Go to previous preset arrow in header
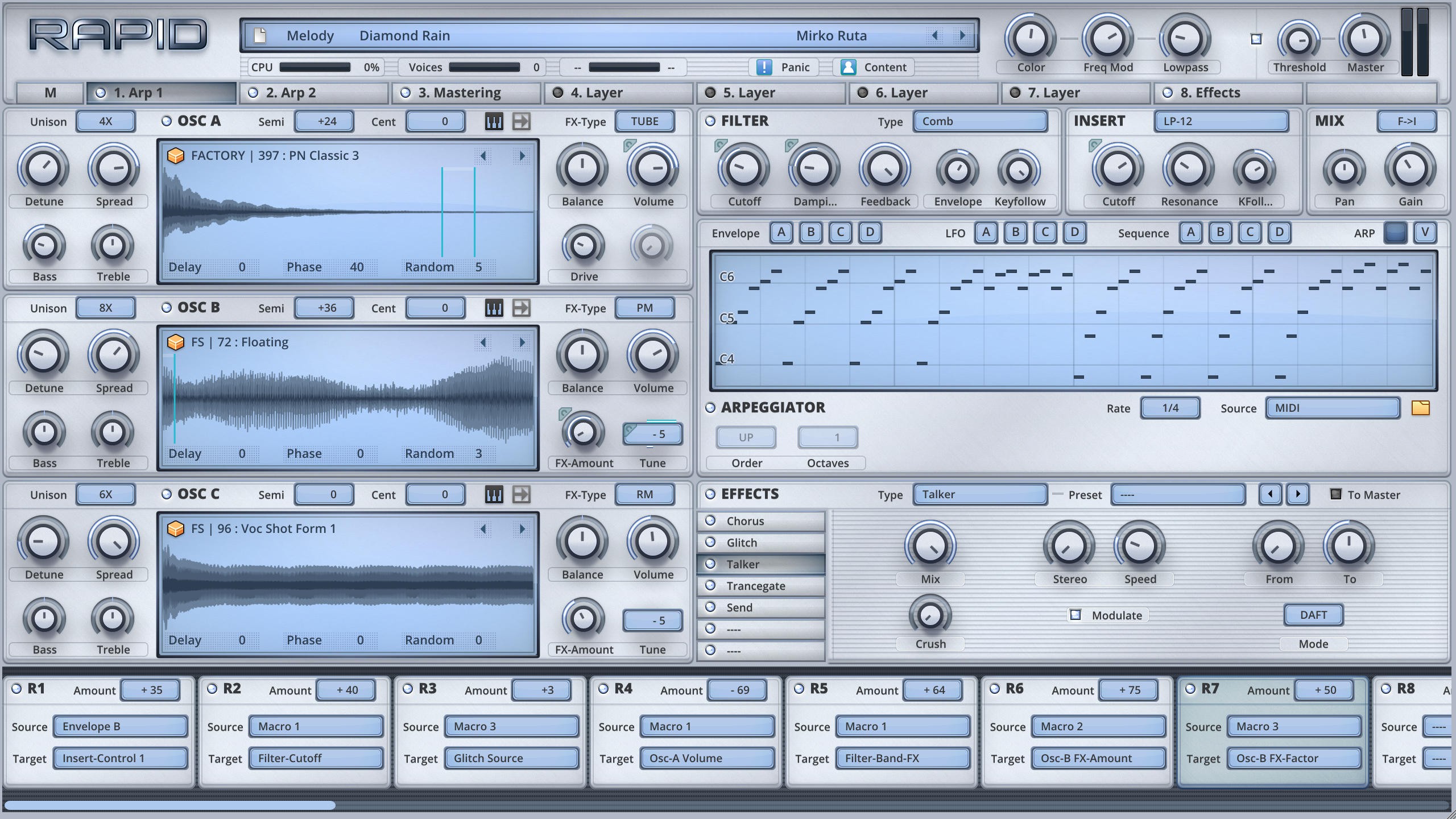Screen dimensions: 1456x819 [x=934, y=35]
